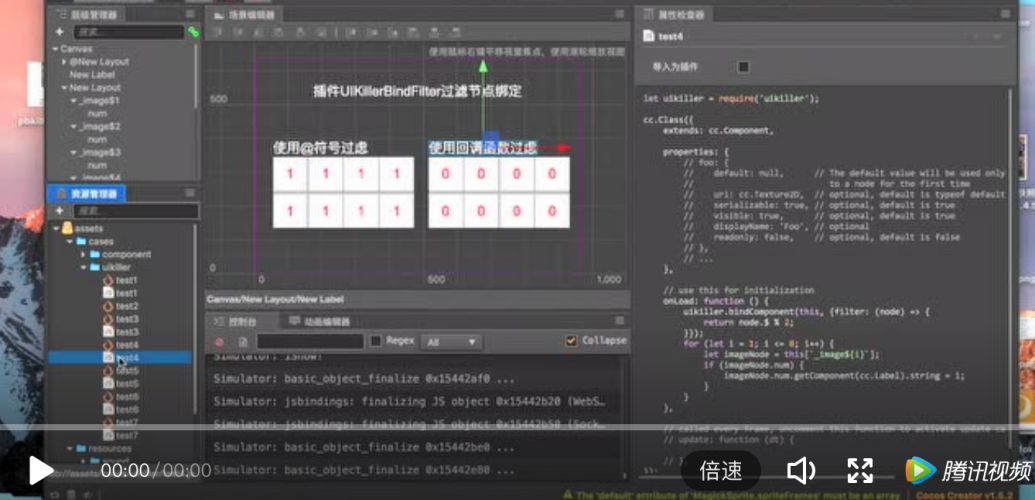Open the scene editor panel hamburger menu
The width and height of the screenshot is (1035, 500).
tap(619, 14)
